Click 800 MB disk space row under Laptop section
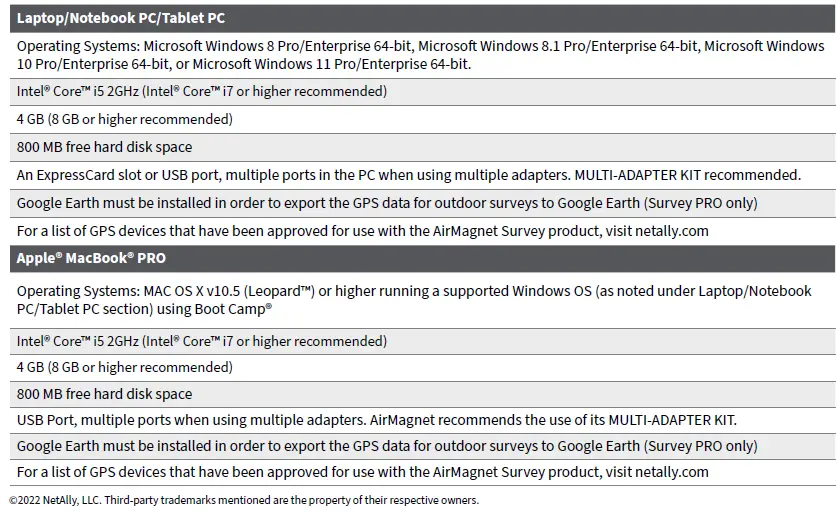The height and width of the screenshot is (518, 838). [104, 148]
